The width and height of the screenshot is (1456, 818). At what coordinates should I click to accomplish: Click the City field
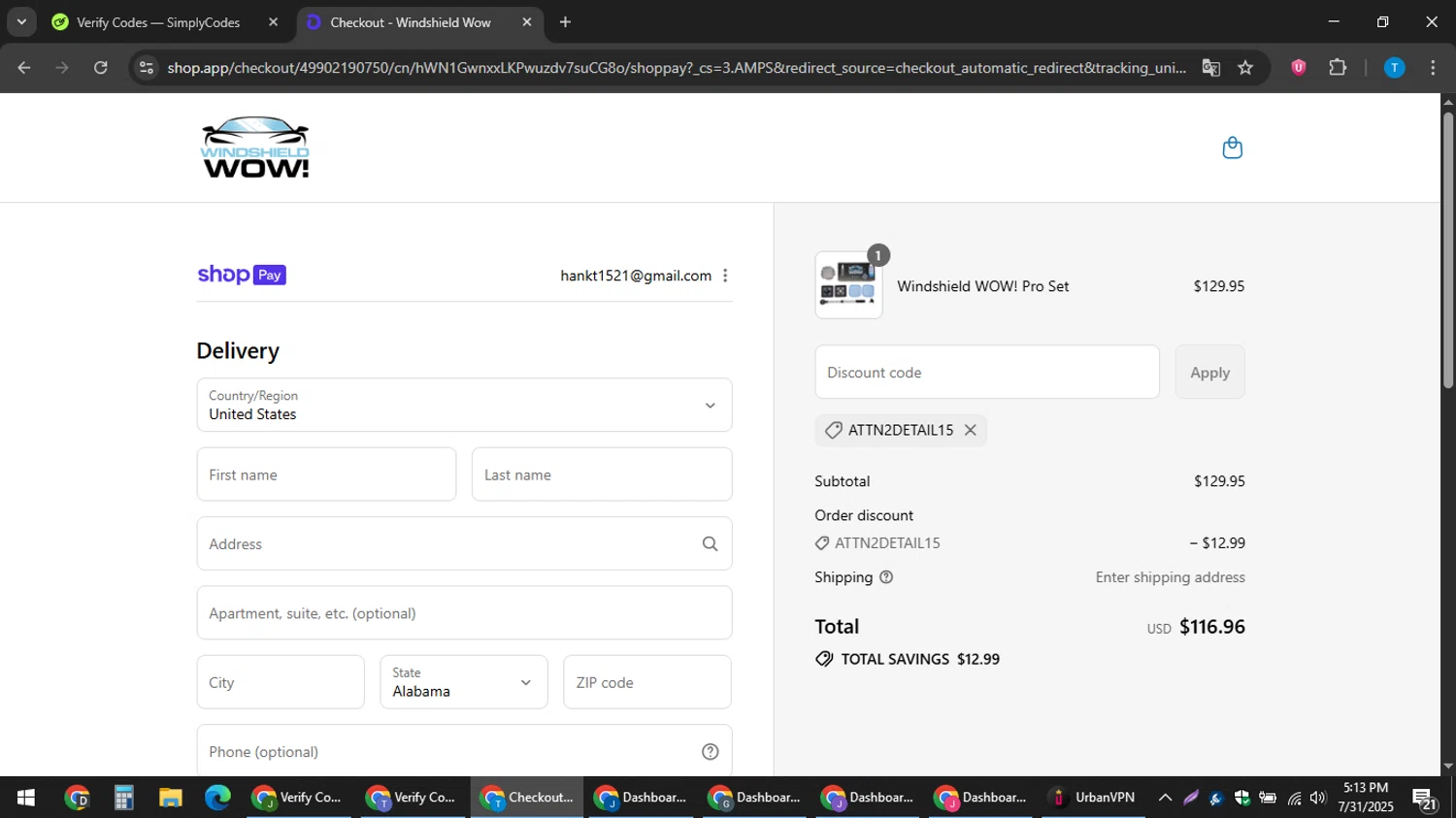point(281,682)
